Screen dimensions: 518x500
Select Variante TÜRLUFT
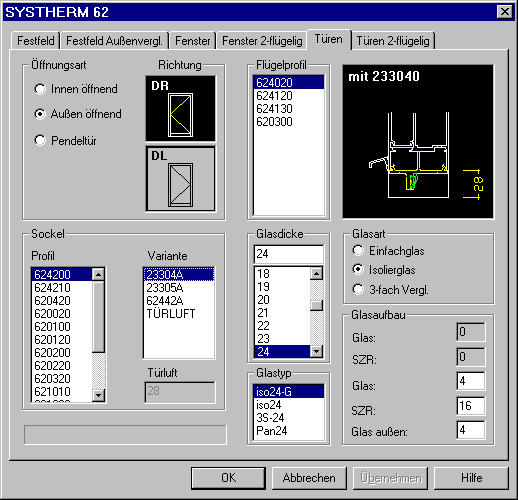(179, 314)
